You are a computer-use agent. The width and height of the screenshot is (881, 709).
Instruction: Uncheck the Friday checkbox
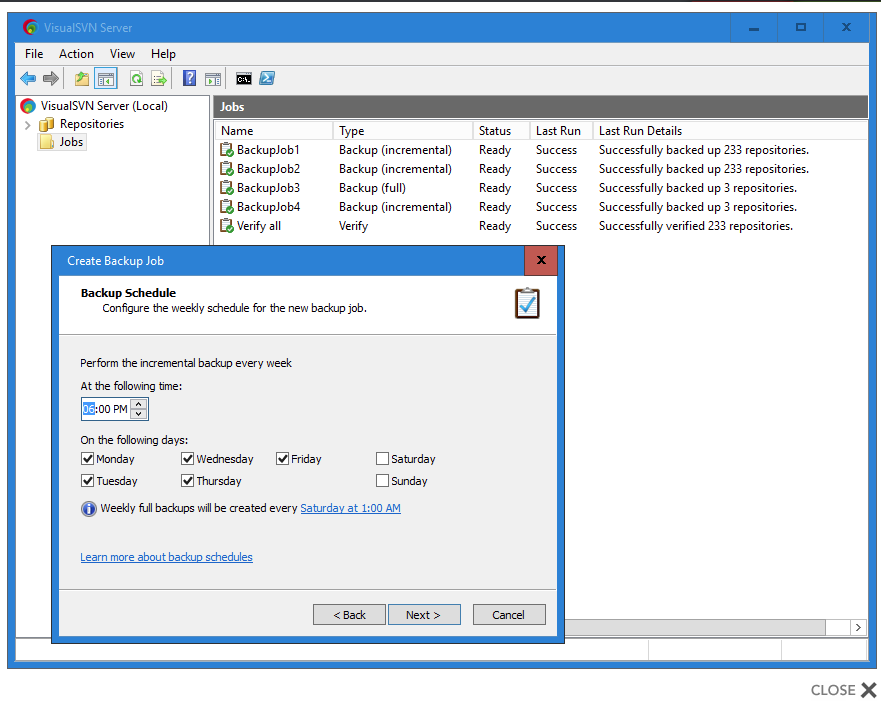pyautogui.click(x=282, y=459)
